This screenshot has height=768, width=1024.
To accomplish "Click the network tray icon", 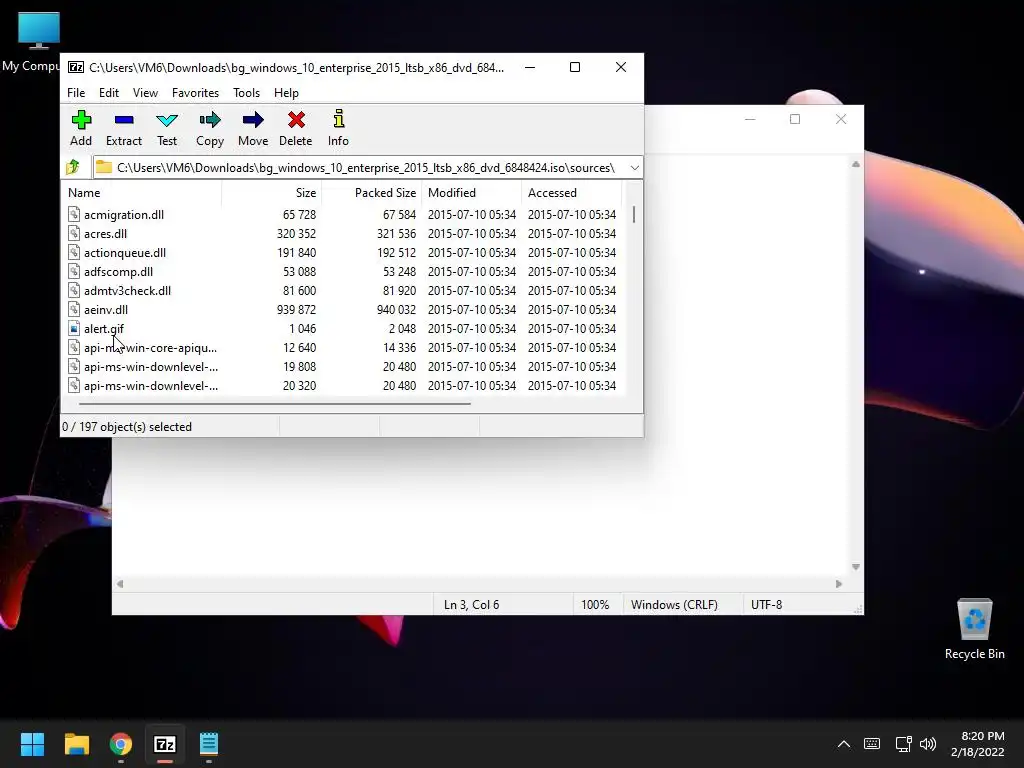I will (903, 744).
